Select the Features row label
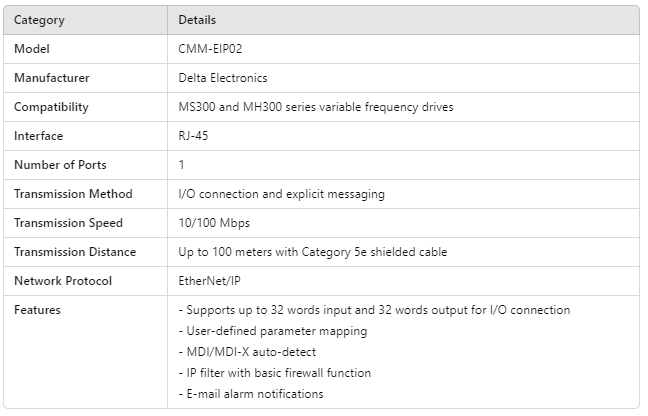The image size is (648, 416). click(x=37, y=310)
